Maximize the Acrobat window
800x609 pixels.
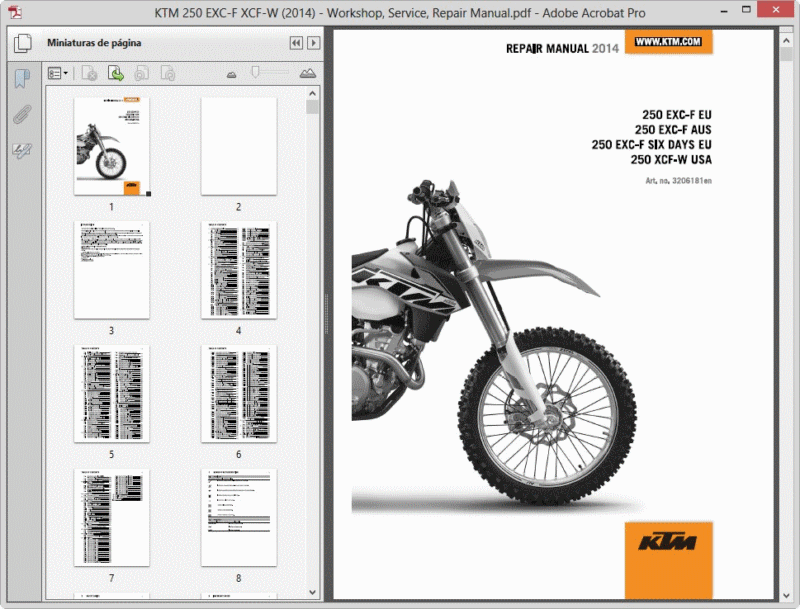point(746,10)
